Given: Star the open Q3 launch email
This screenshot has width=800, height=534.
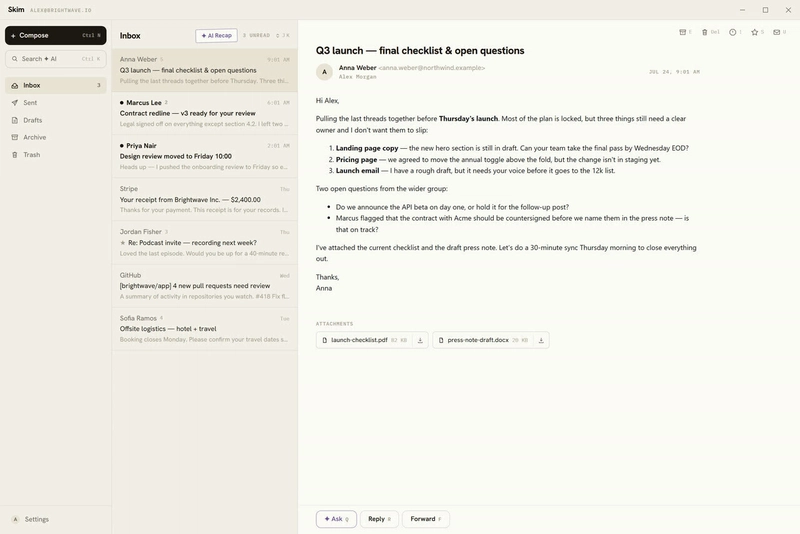Looking at the screenshot, I should pos(757,32).
